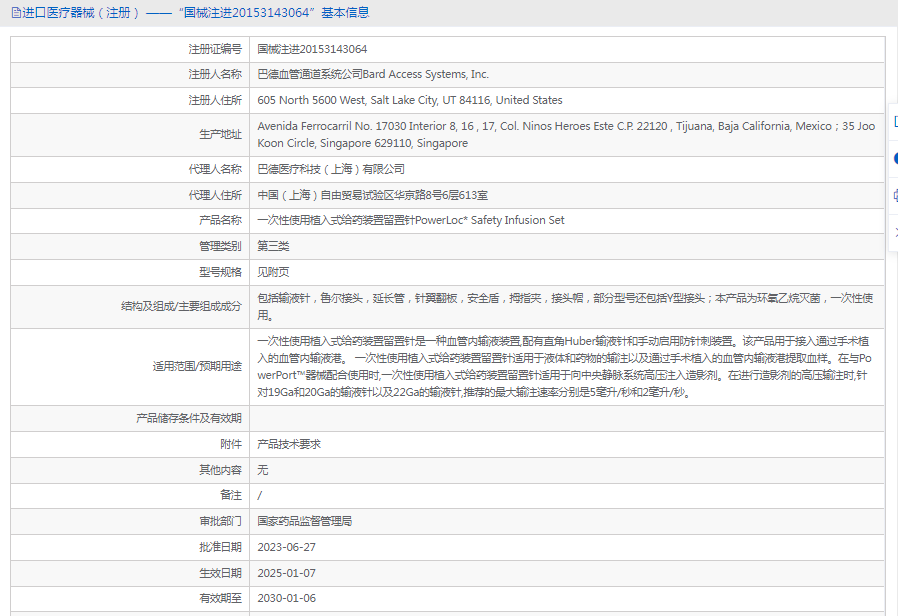The height and width of the screenshot is (616, 898).
Task: Click the 注册人住所 label
Action: click(215, 100)
